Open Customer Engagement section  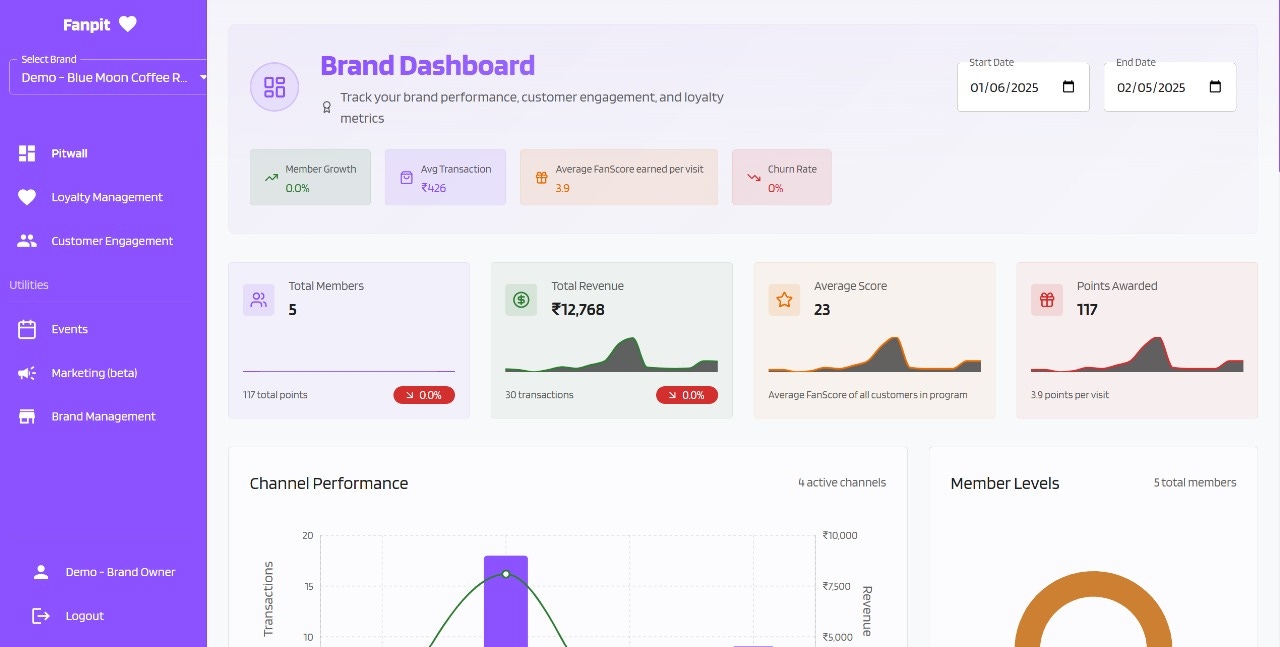(112, 241)
